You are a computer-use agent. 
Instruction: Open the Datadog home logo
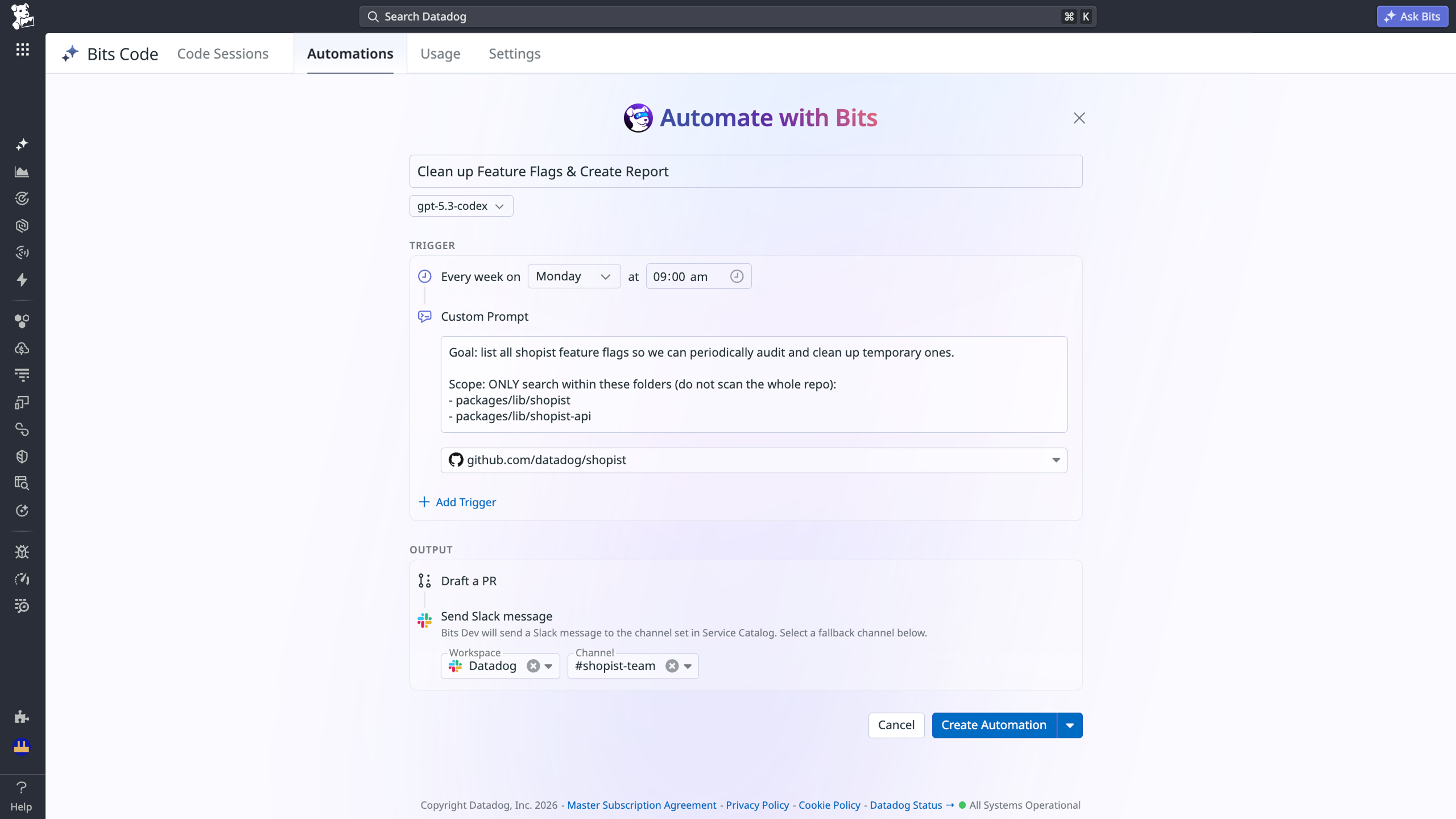click(22, 16)
